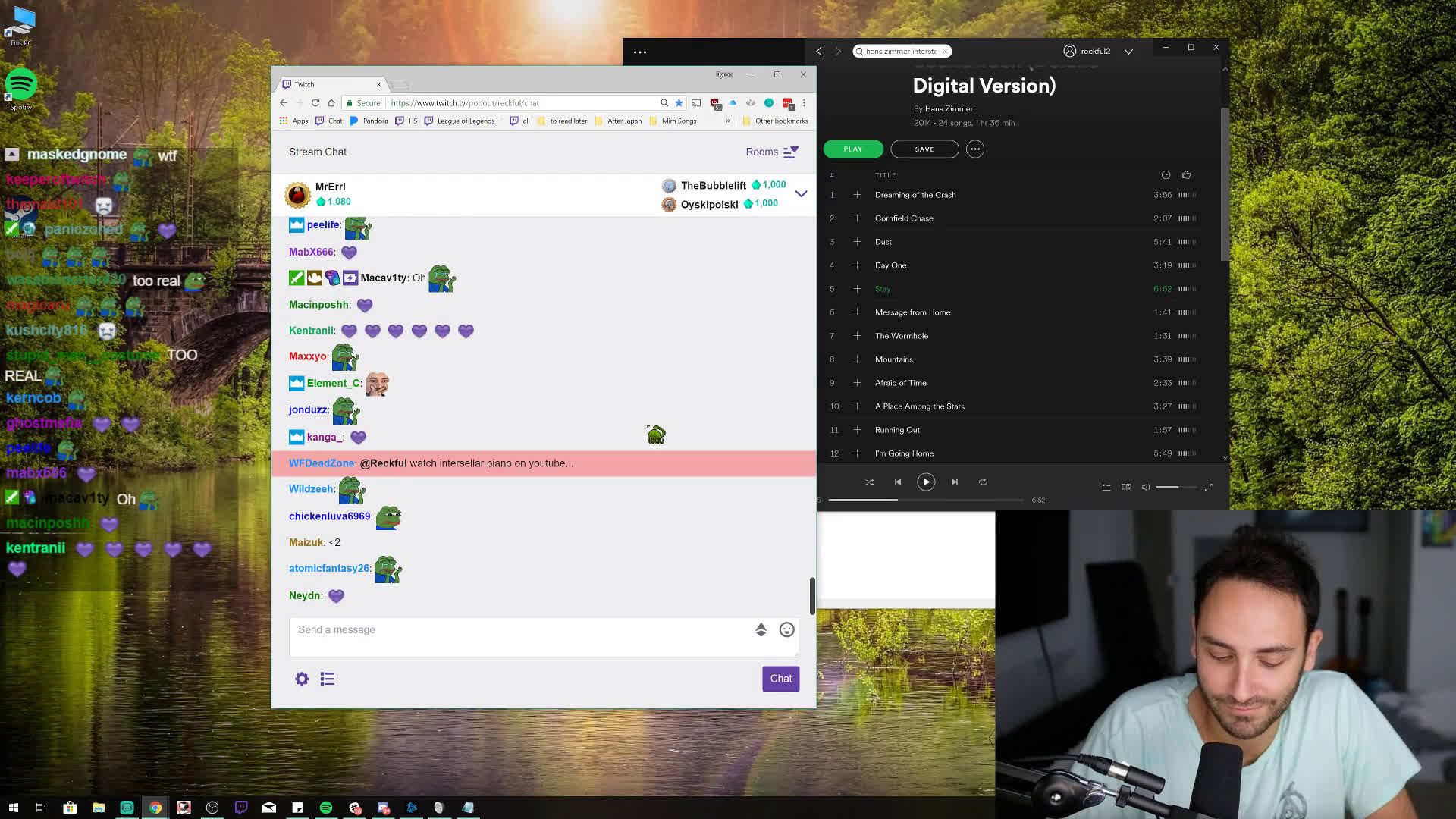Open the chat settings gear in Twitch chat
1456x819 pixels.
pyautogui.click(x=301, y=679)
